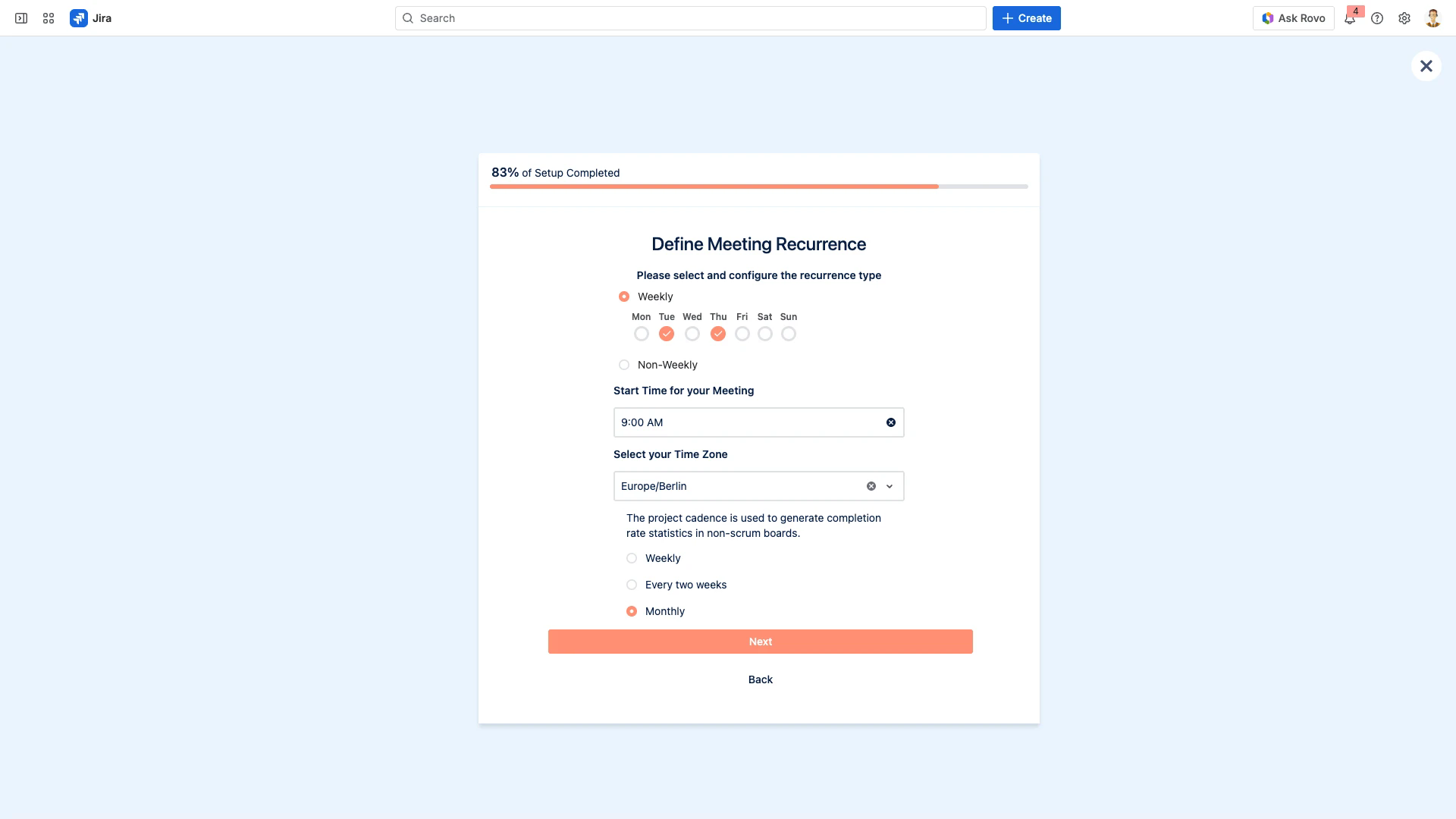The width and height of the screenshot is (1456, 819).
Task: Open help via the question mark icon
Action: [x=1378, y=17]
